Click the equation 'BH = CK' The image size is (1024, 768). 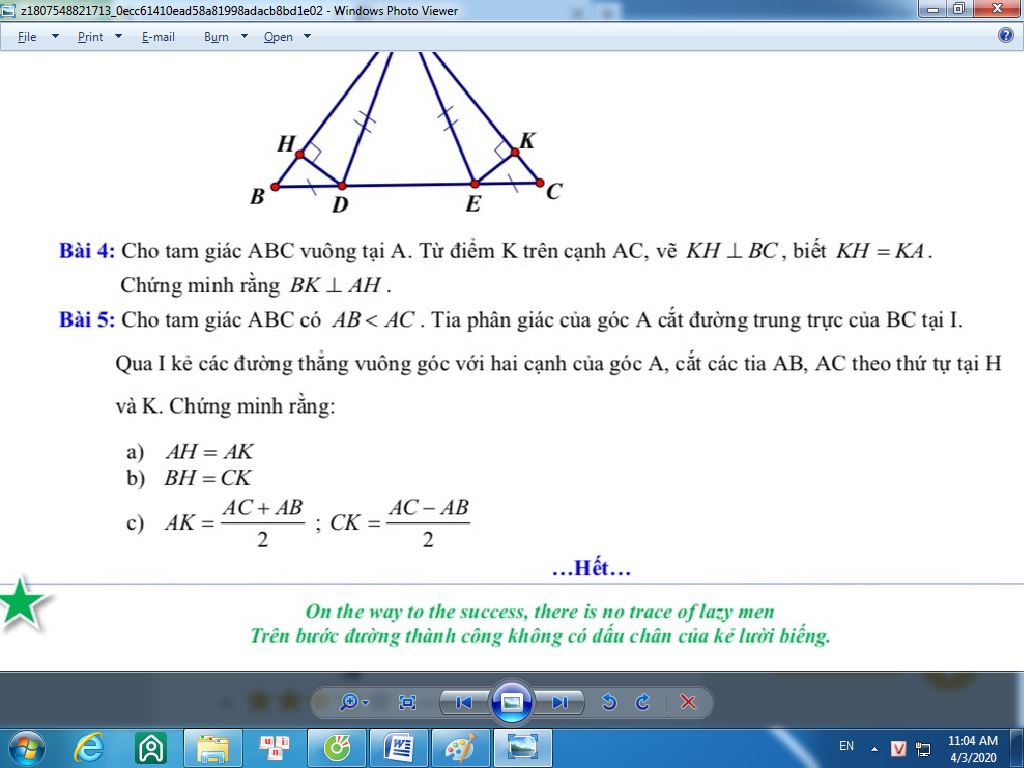pyautogui.click(x=208, y=479)
